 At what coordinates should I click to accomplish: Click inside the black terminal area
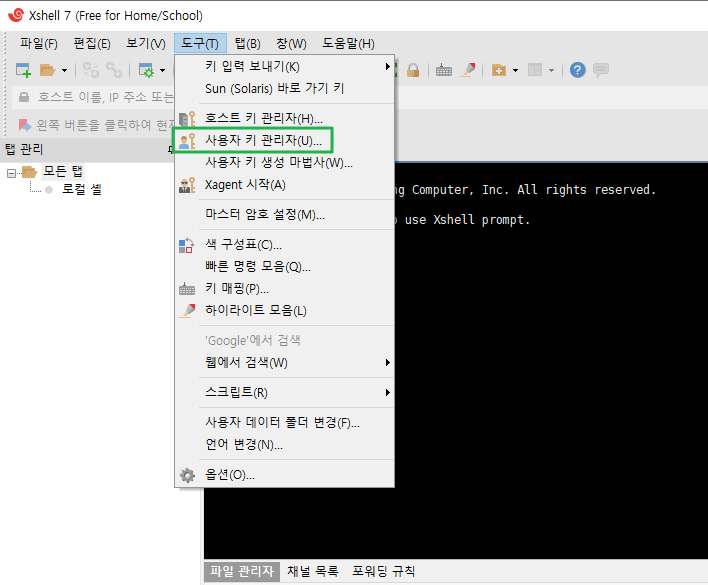click(x=551, y=361)
